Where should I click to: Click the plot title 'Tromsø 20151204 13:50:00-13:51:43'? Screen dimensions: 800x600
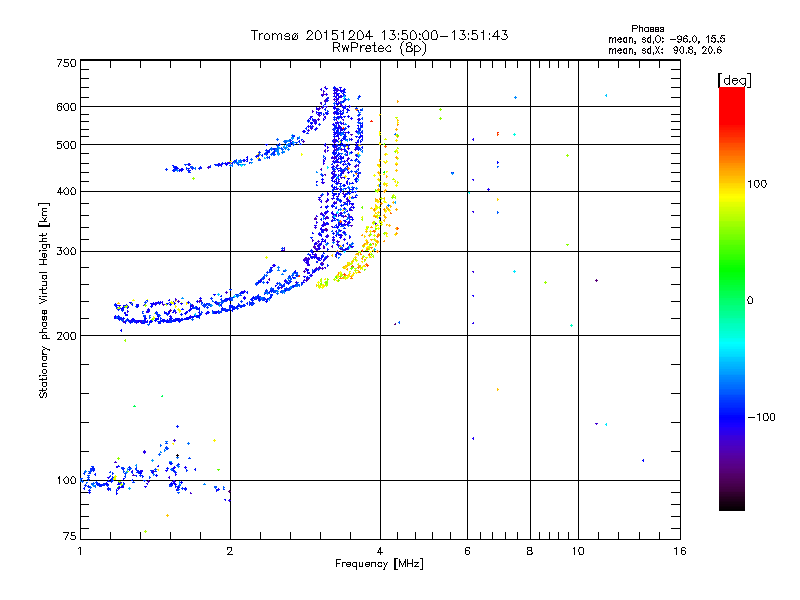pos(379,35)
